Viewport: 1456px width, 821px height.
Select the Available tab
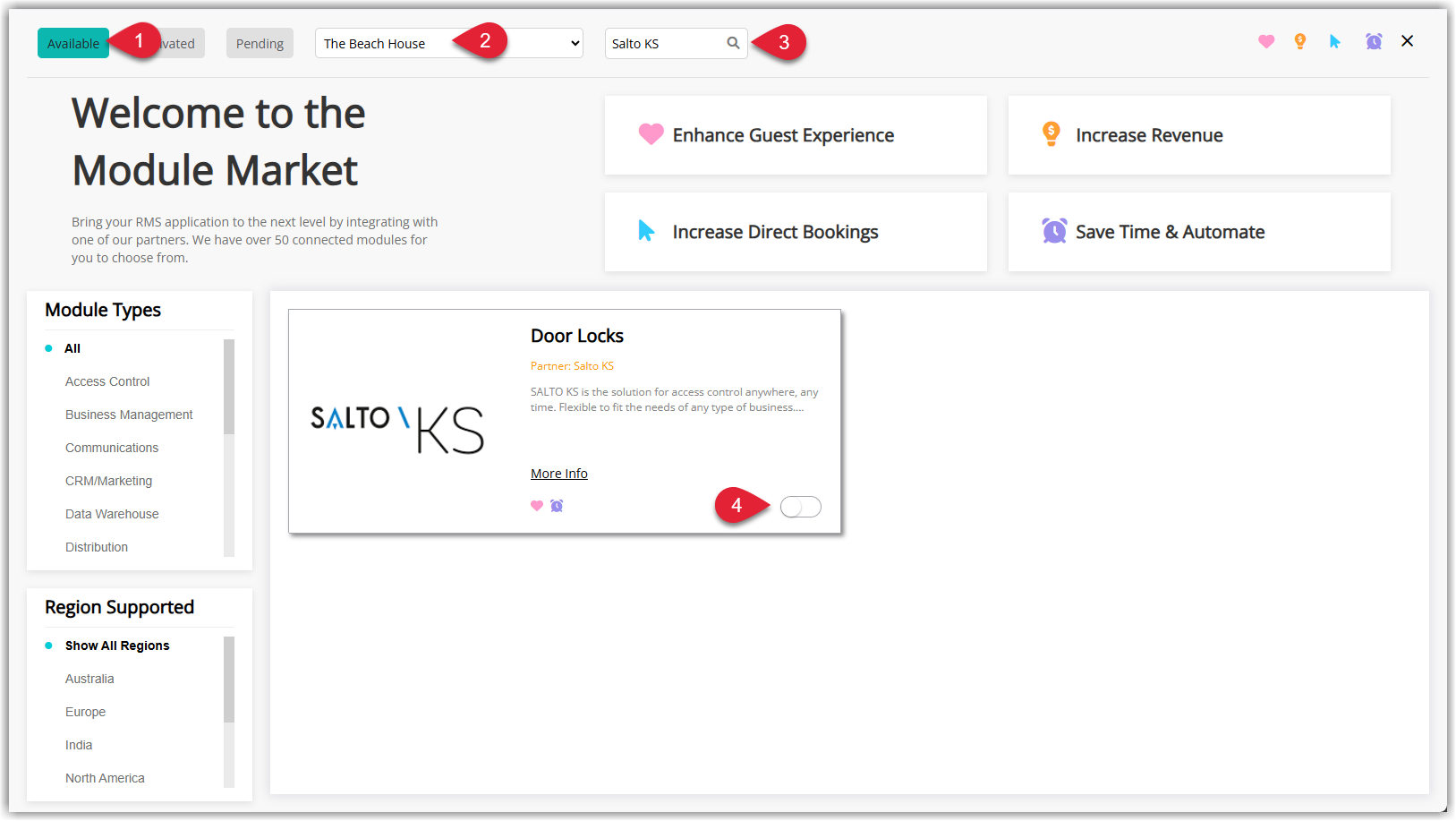coord(73,43)
